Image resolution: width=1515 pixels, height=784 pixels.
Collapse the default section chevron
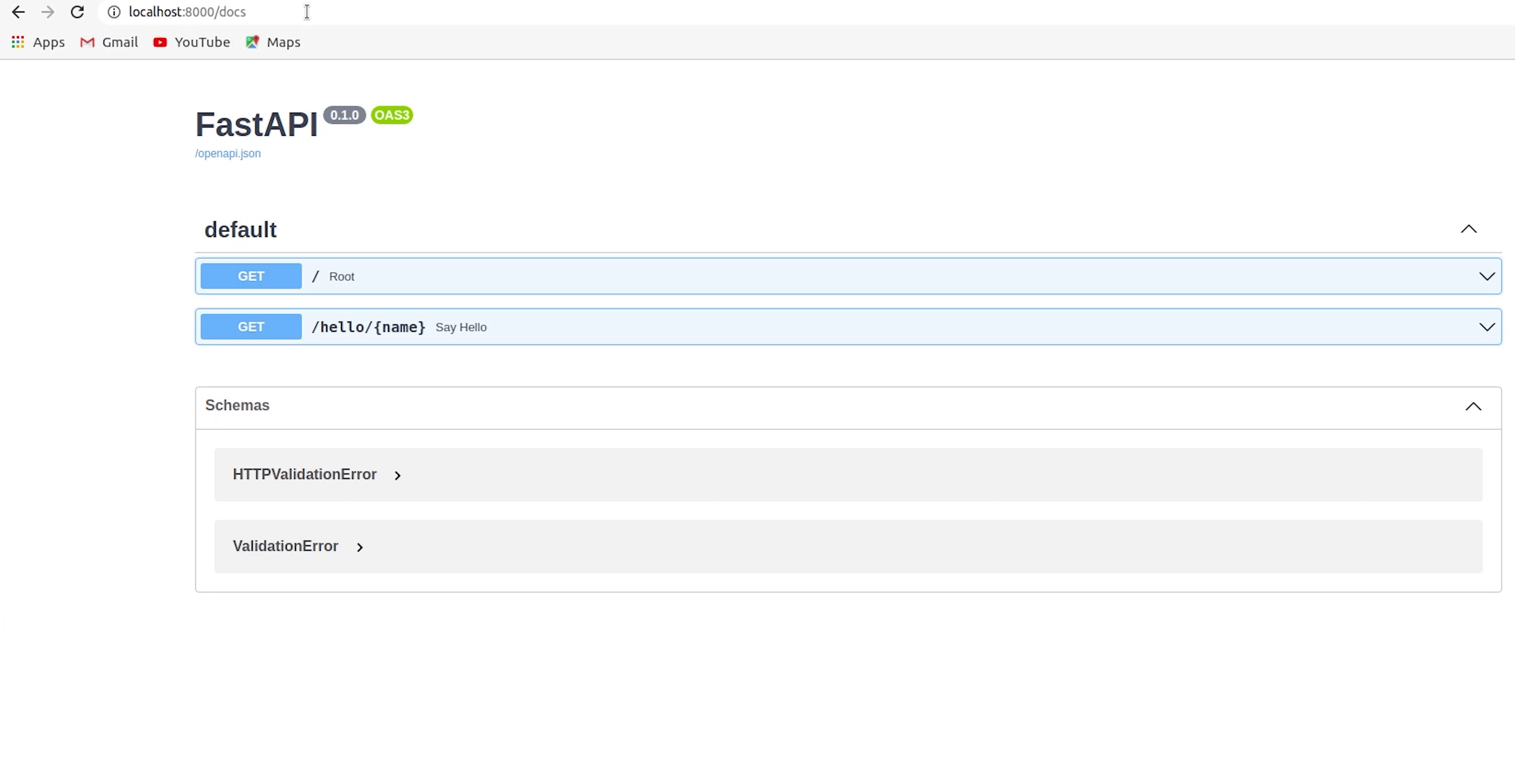pos(1469,230)
